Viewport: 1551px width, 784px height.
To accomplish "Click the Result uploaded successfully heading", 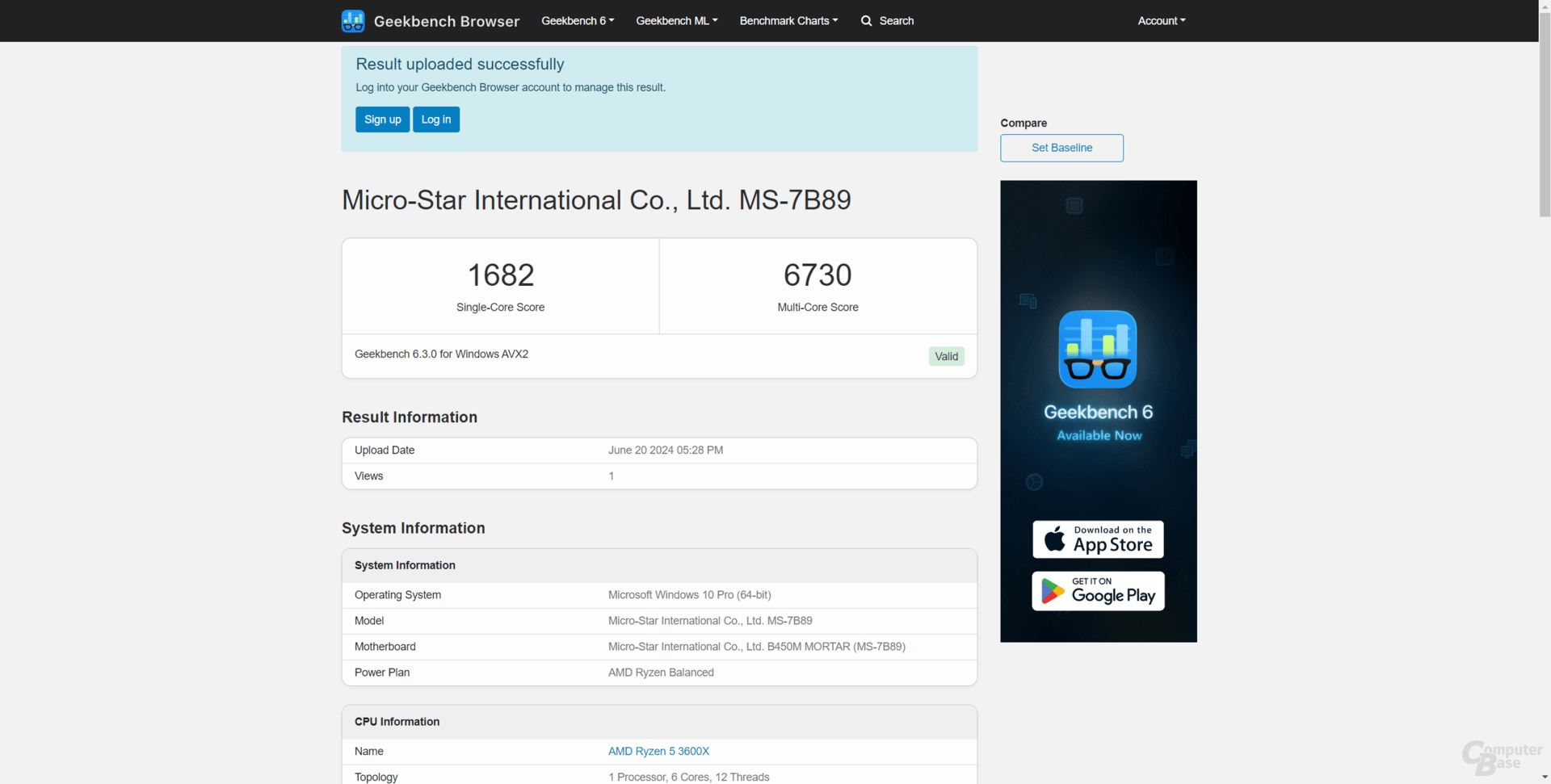I will coord(460,64).
